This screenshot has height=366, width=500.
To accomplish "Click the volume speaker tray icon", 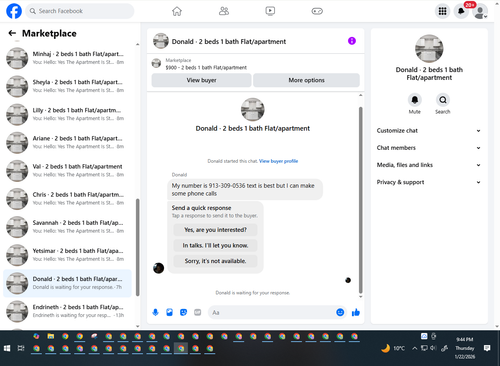I will point(433,348).
